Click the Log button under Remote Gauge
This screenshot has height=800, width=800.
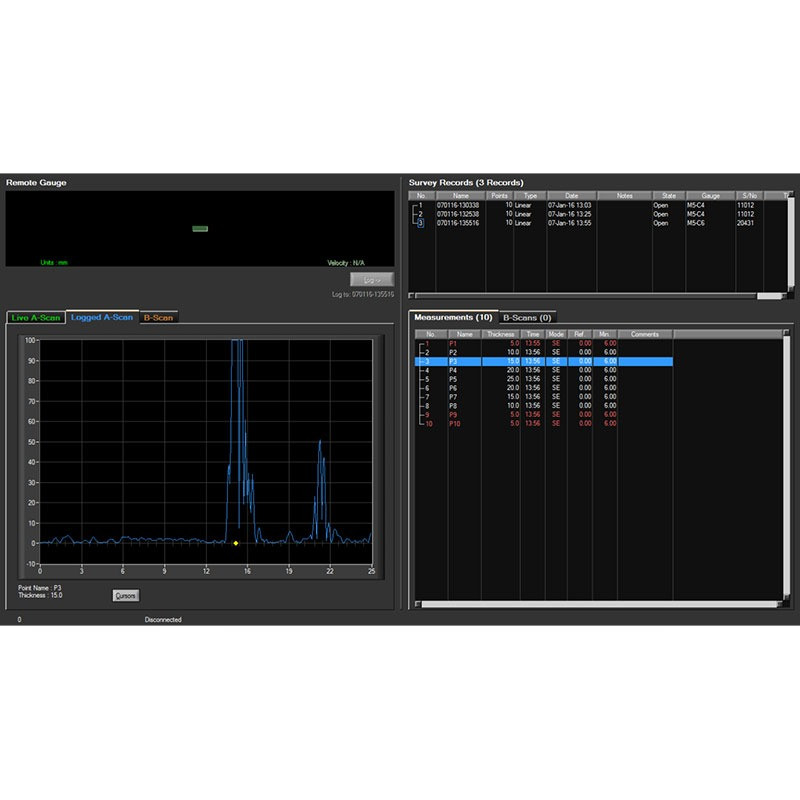(x=372, y=280)
